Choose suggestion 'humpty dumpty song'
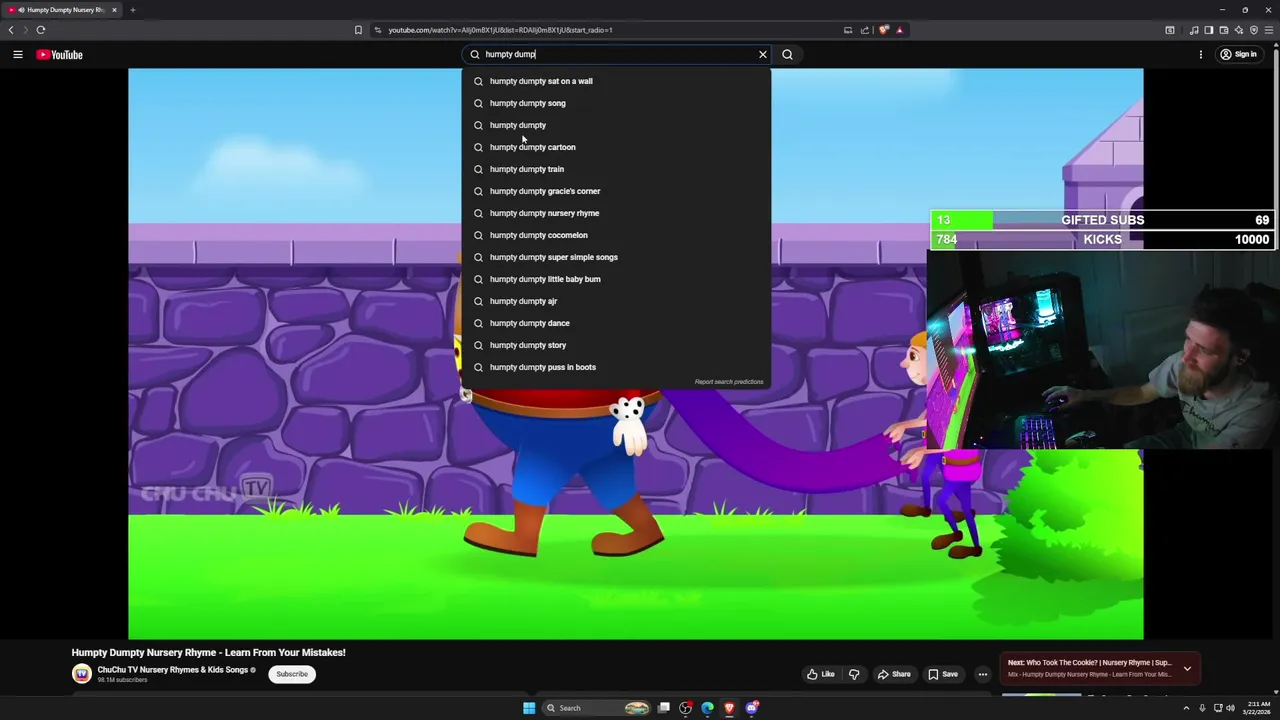This screenshot has height=720, width=1280. [x=616, y=103]
